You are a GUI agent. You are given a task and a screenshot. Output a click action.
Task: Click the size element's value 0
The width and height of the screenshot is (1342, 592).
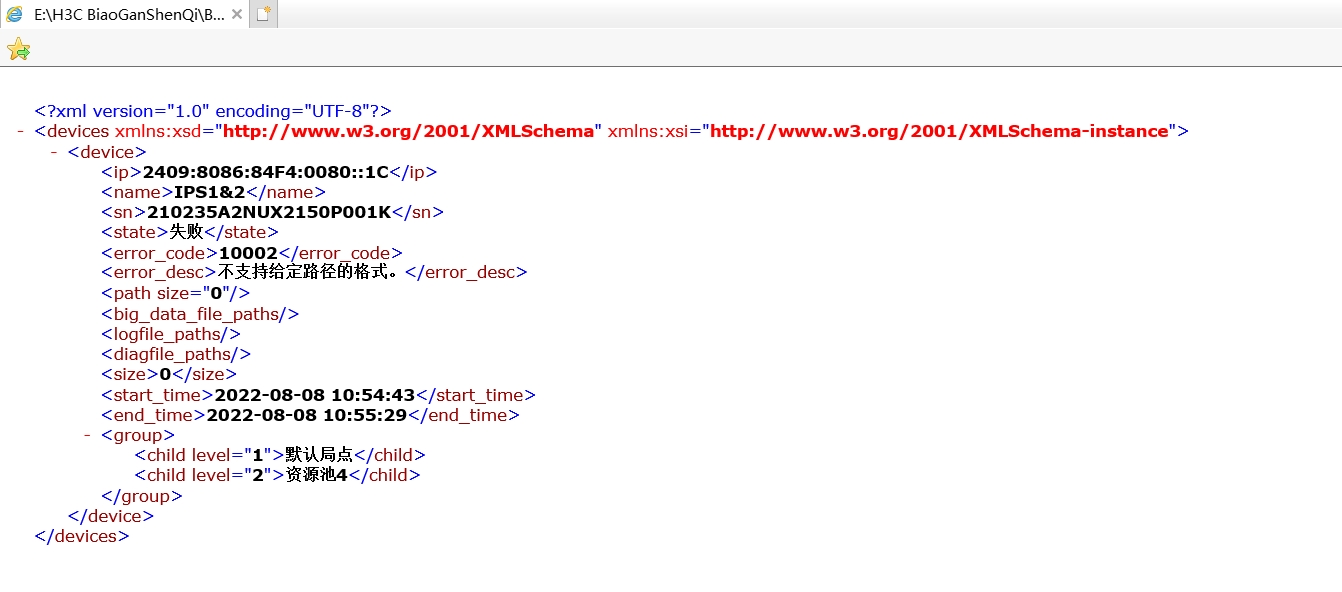pos(165,374)
